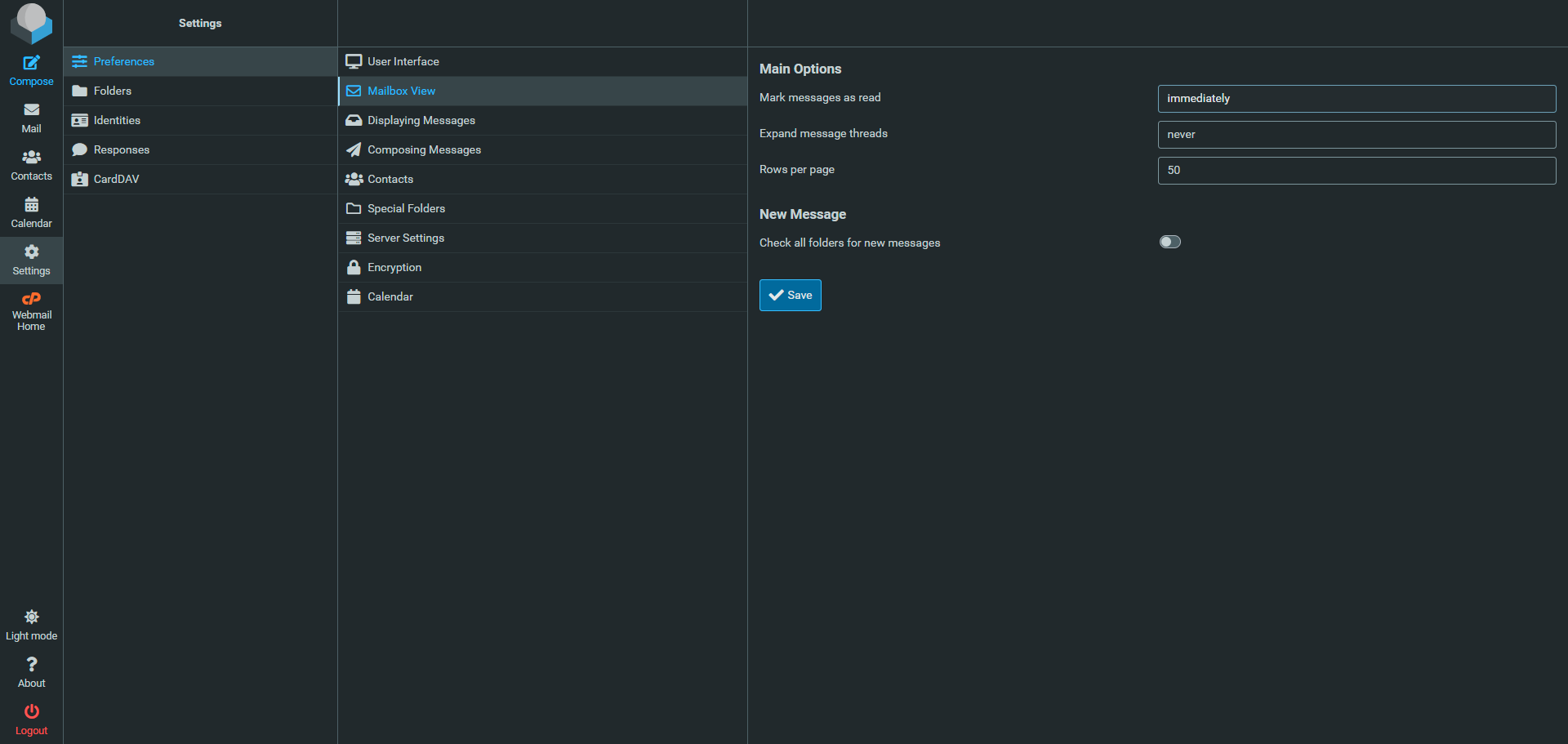Viewport: 1568px width, 744px height.
Task: Open the Identities settings section
Action: pos(117,120)
